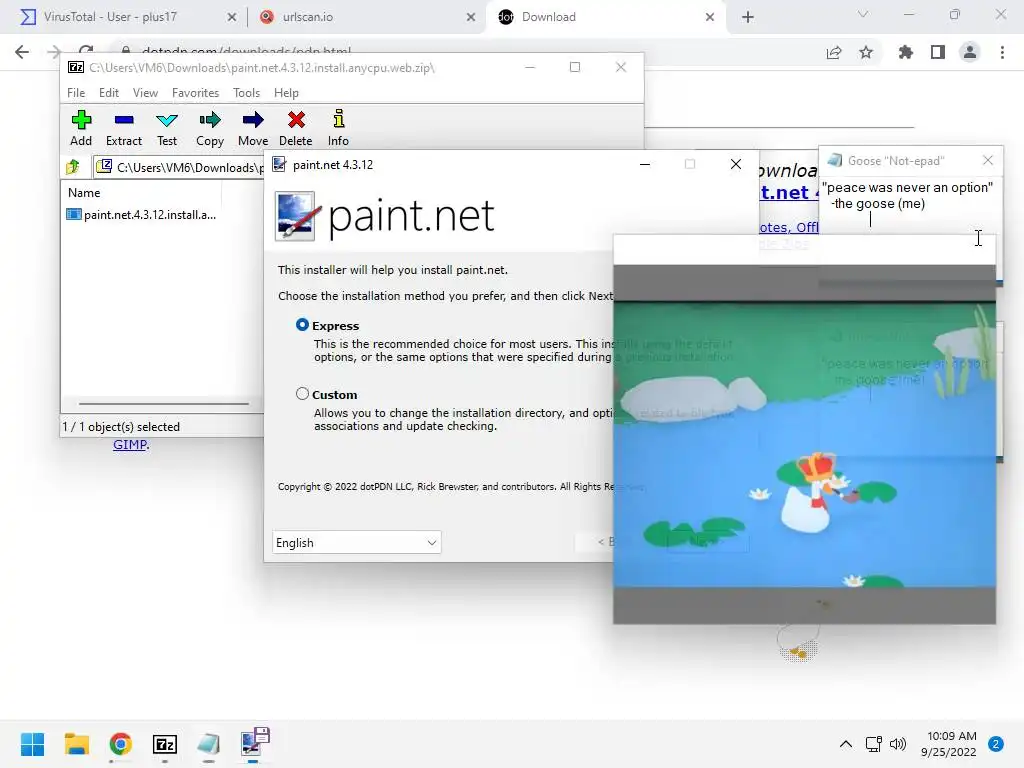Click the volume speaker icon
This screenshot has height=768, width=1024.
(x=898, y=744)
